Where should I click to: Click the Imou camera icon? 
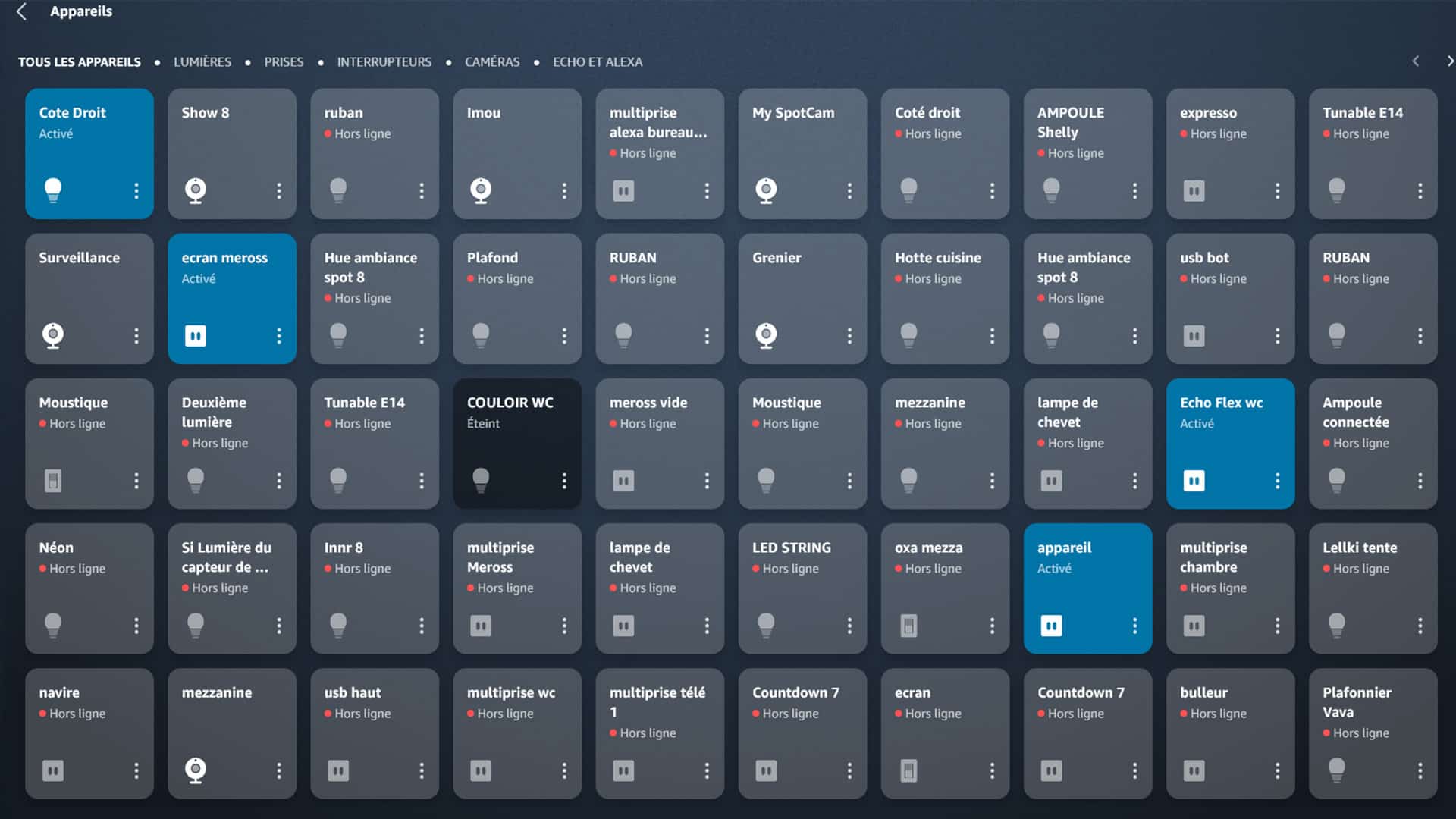481,190
